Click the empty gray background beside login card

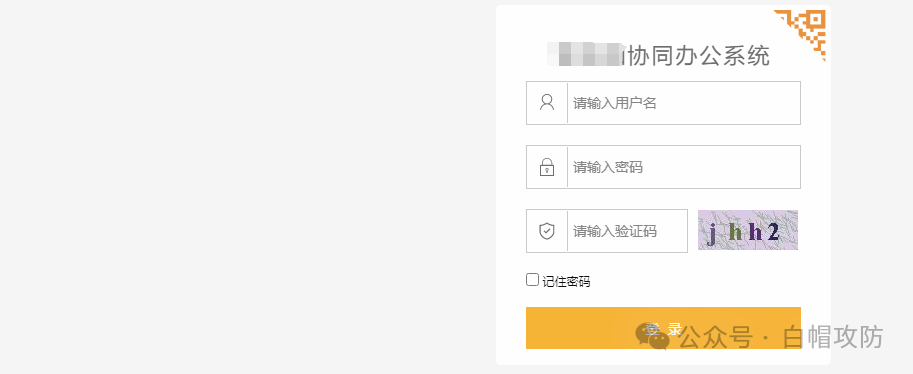pos(245,186)
